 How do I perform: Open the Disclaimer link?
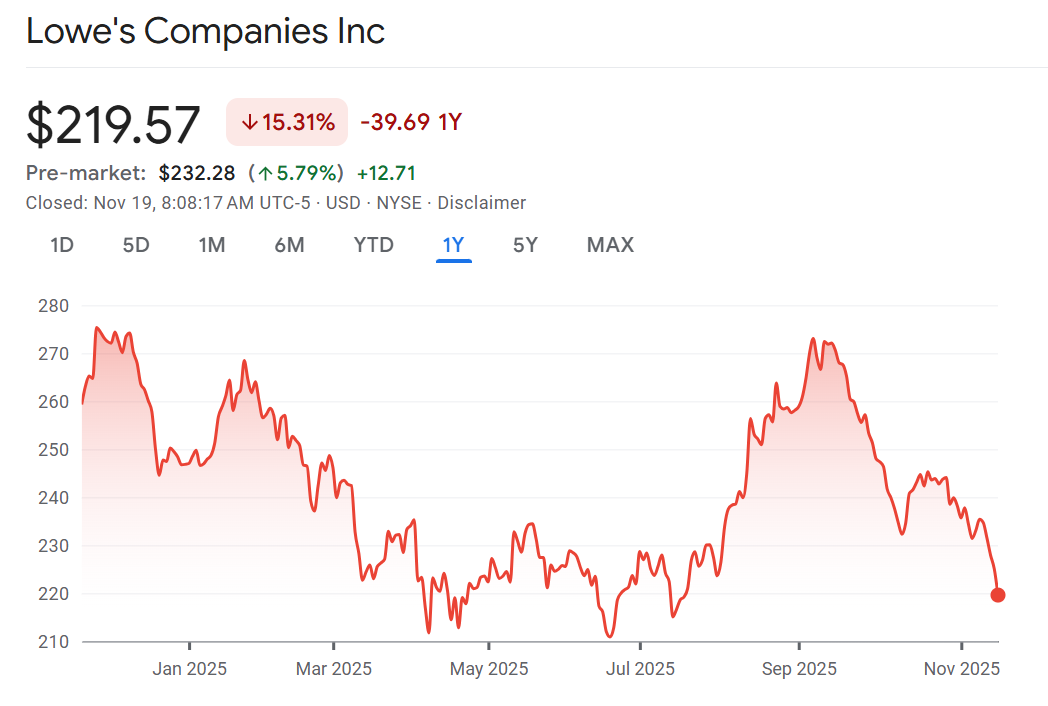point(482,203)
